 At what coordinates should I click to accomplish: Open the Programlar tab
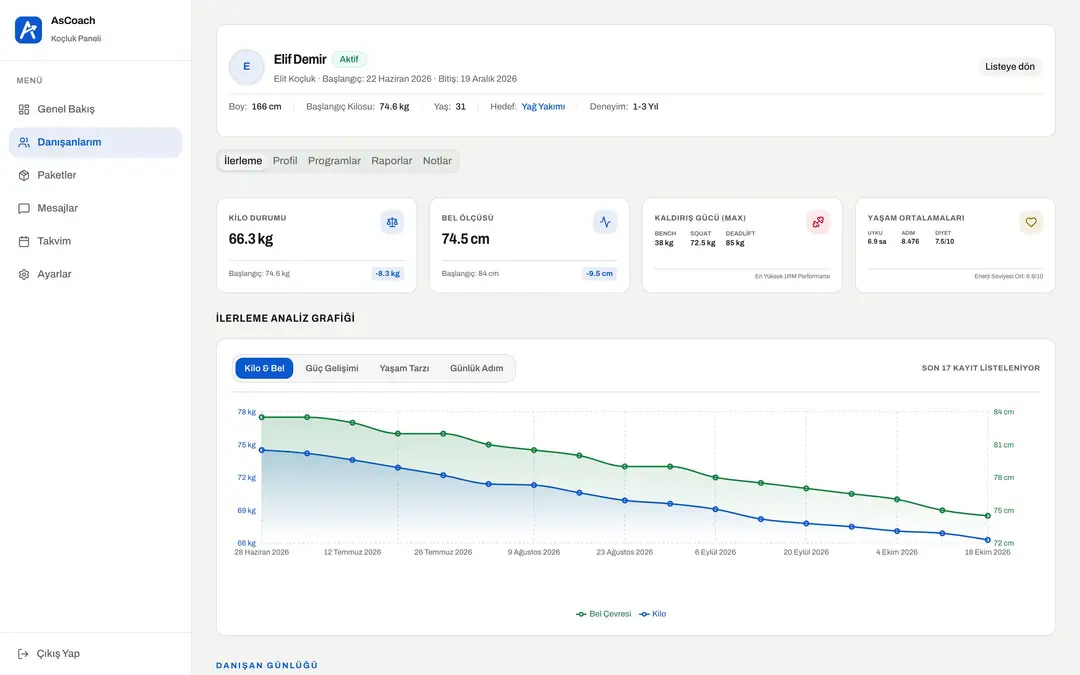[x=334, y=160]
